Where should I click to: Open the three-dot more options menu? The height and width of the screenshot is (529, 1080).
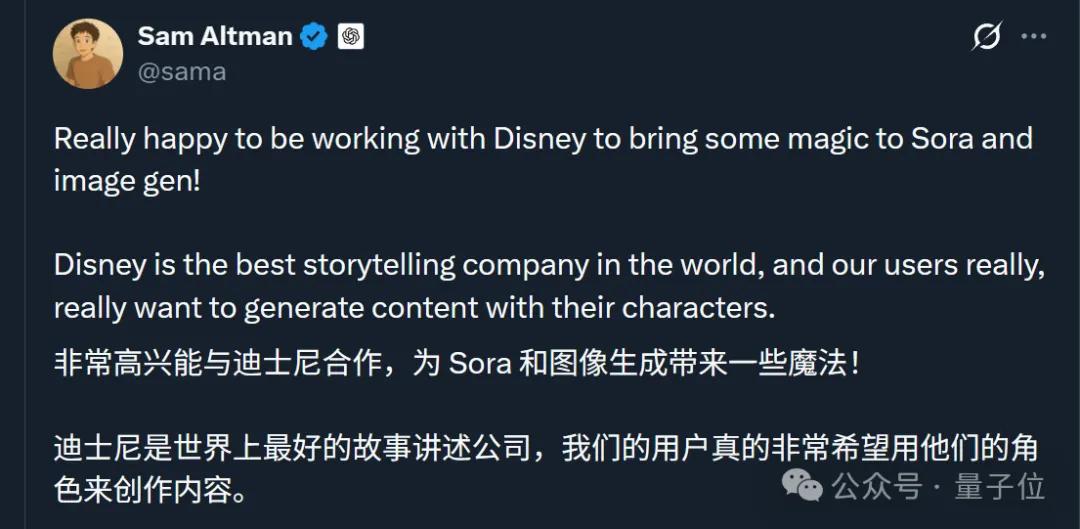coord(1032,37)
